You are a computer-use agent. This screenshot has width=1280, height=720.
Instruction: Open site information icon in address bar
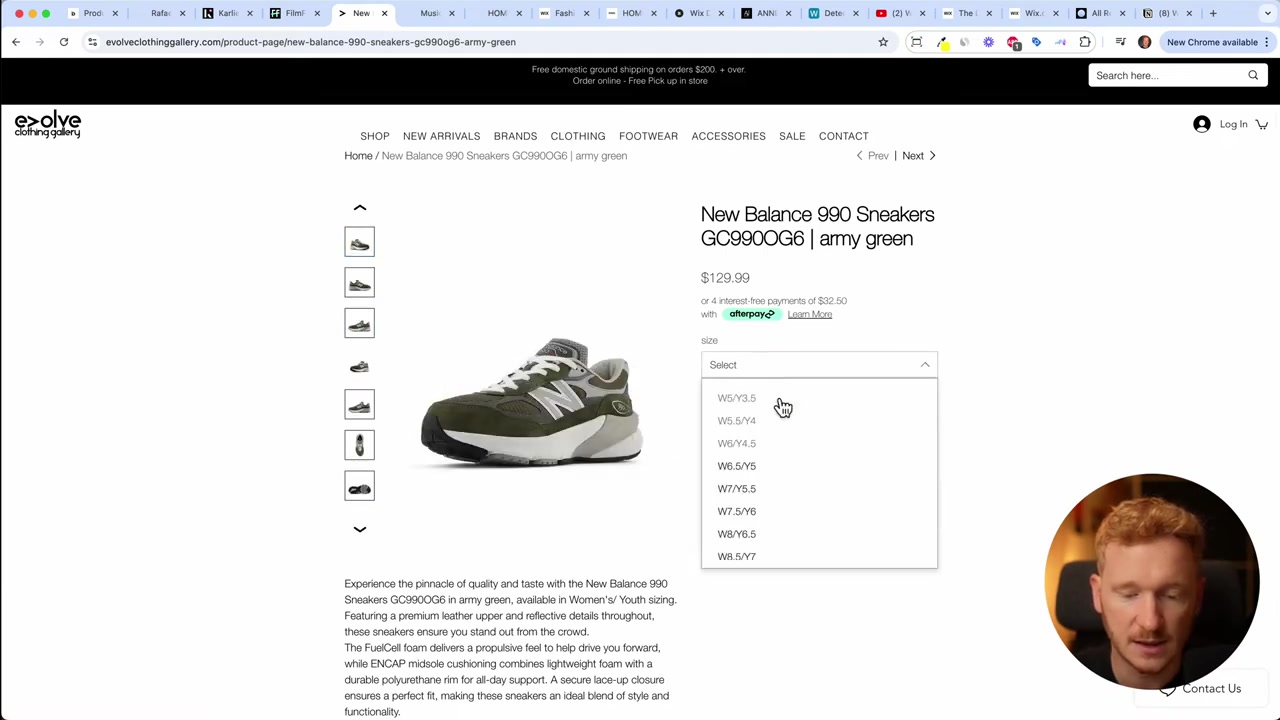[x=92, y=42]
